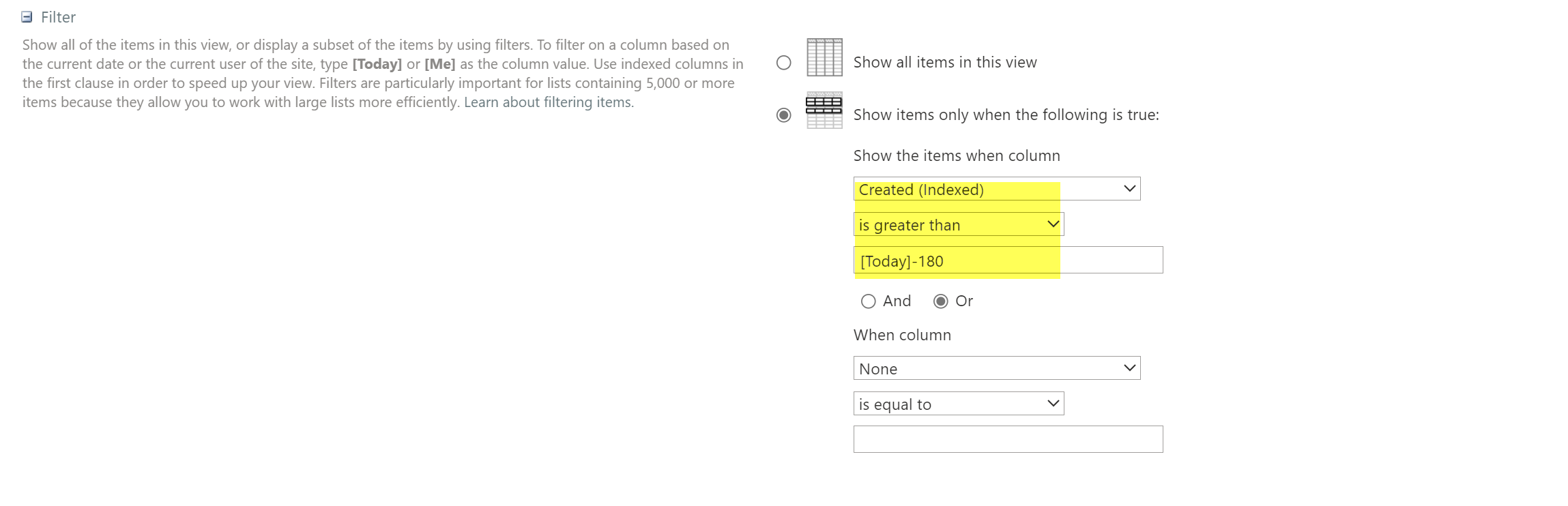Select the Or radio button
1568x506 pixels.
coord(941,301)
